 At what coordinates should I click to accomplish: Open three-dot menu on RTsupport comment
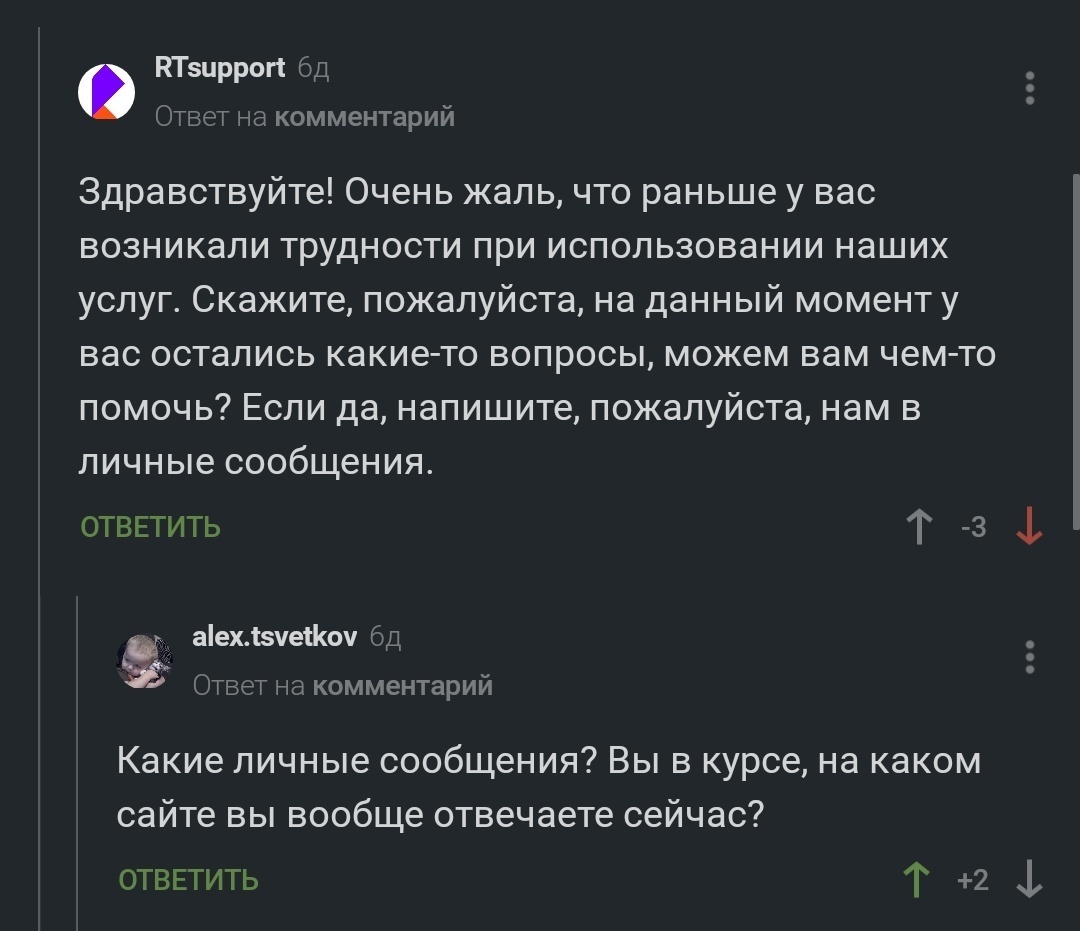point(1030,89)
